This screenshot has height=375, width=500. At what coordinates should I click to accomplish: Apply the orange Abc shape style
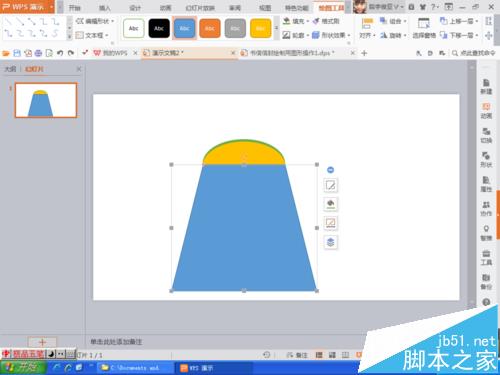210,28
